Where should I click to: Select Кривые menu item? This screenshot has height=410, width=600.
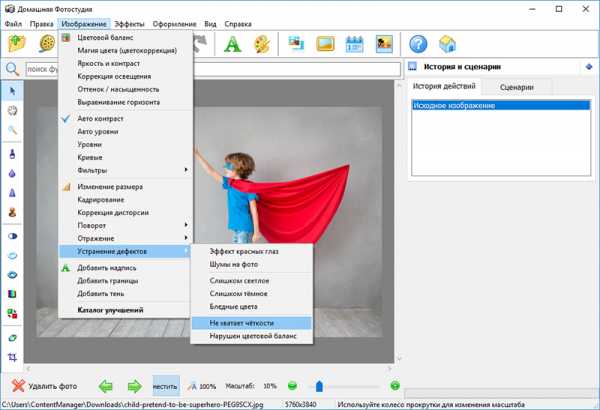click(125, 157)
